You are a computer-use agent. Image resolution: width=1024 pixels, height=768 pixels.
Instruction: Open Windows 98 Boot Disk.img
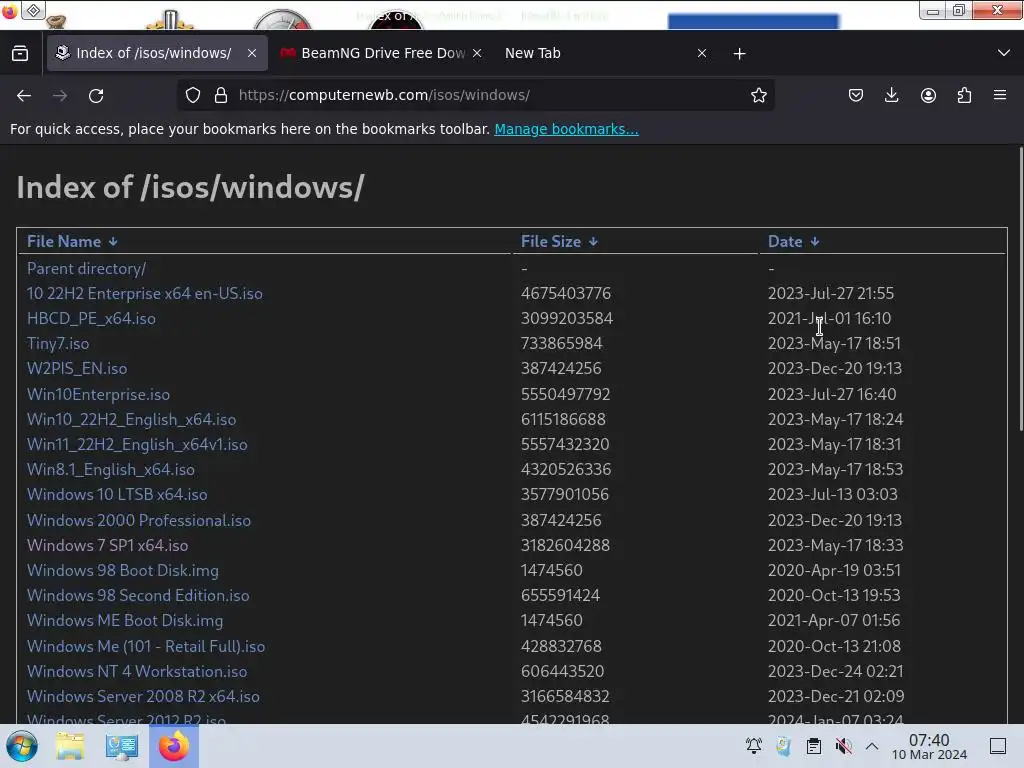(122, 570)
